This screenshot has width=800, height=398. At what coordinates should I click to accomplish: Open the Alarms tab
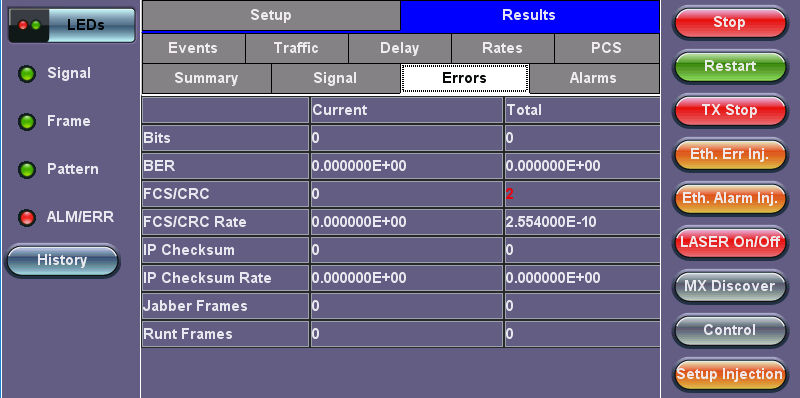click(594, 79)
